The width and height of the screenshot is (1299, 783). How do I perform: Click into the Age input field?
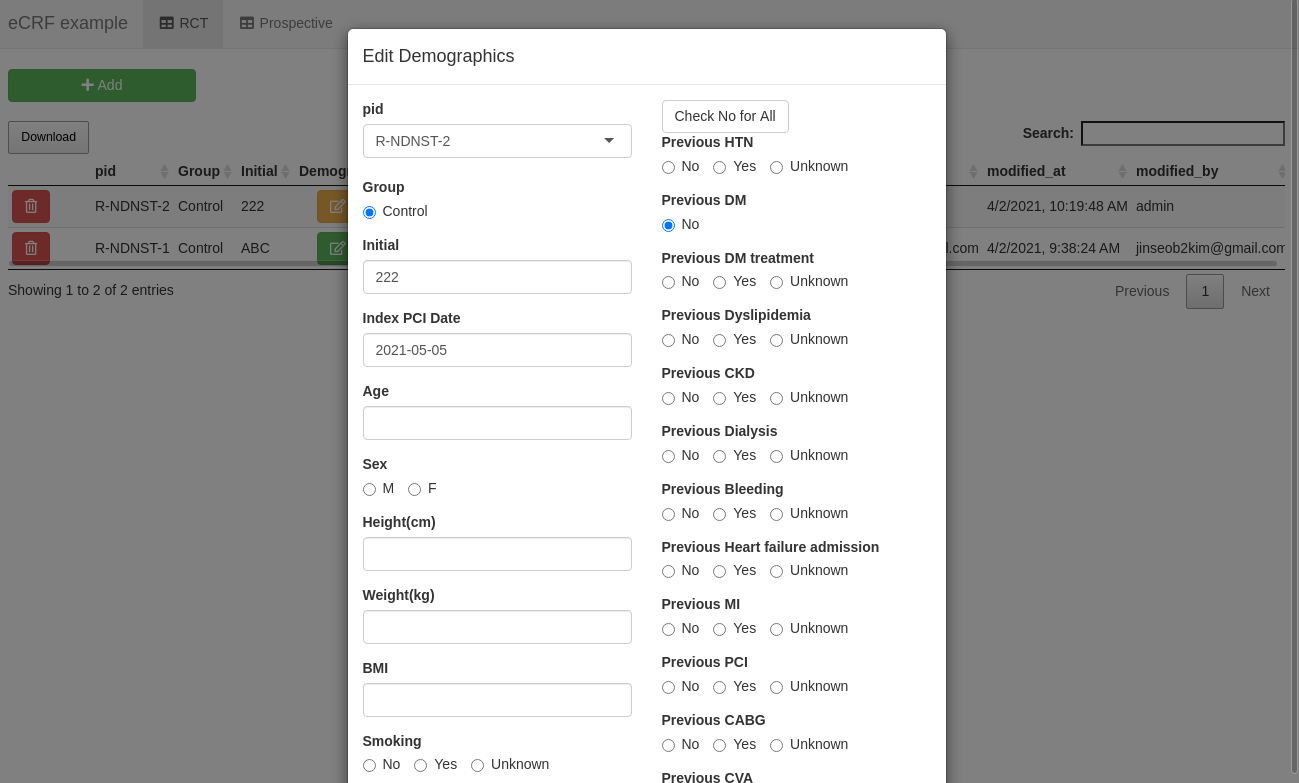(497, 423)
